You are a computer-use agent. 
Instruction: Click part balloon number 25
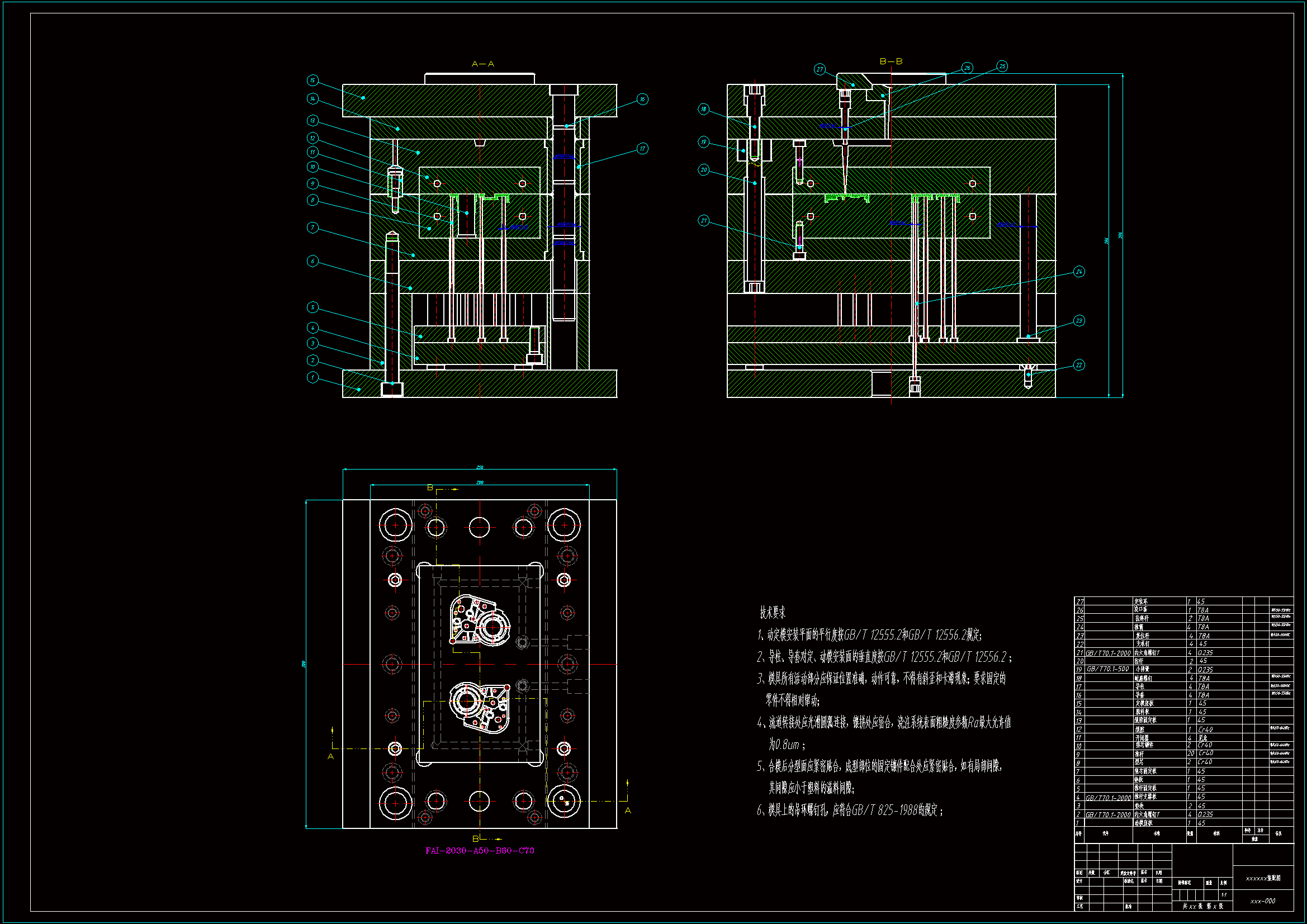pos(1002,66)
